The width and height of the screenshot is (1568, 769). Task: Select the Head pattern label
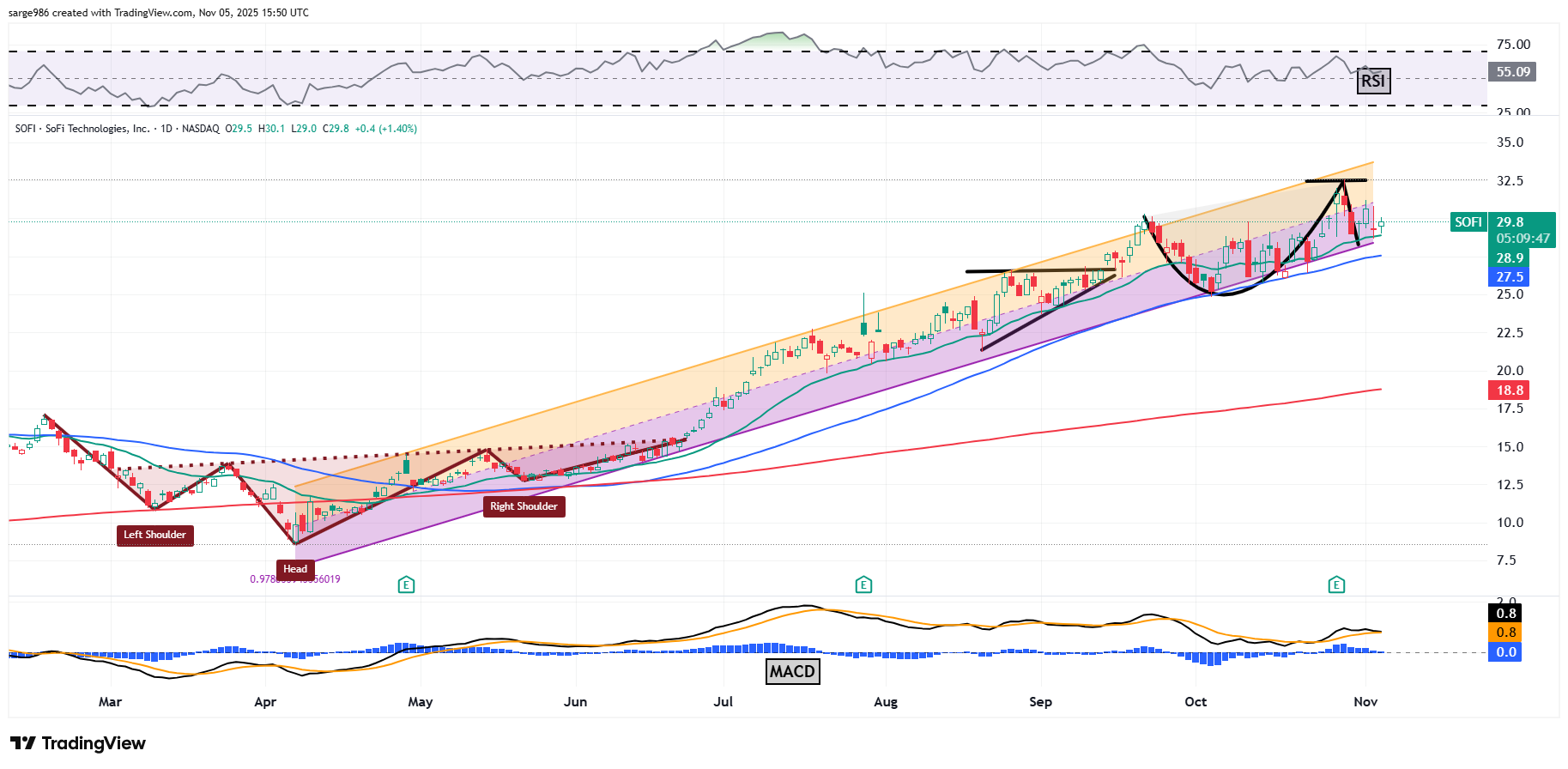[295, 569]
